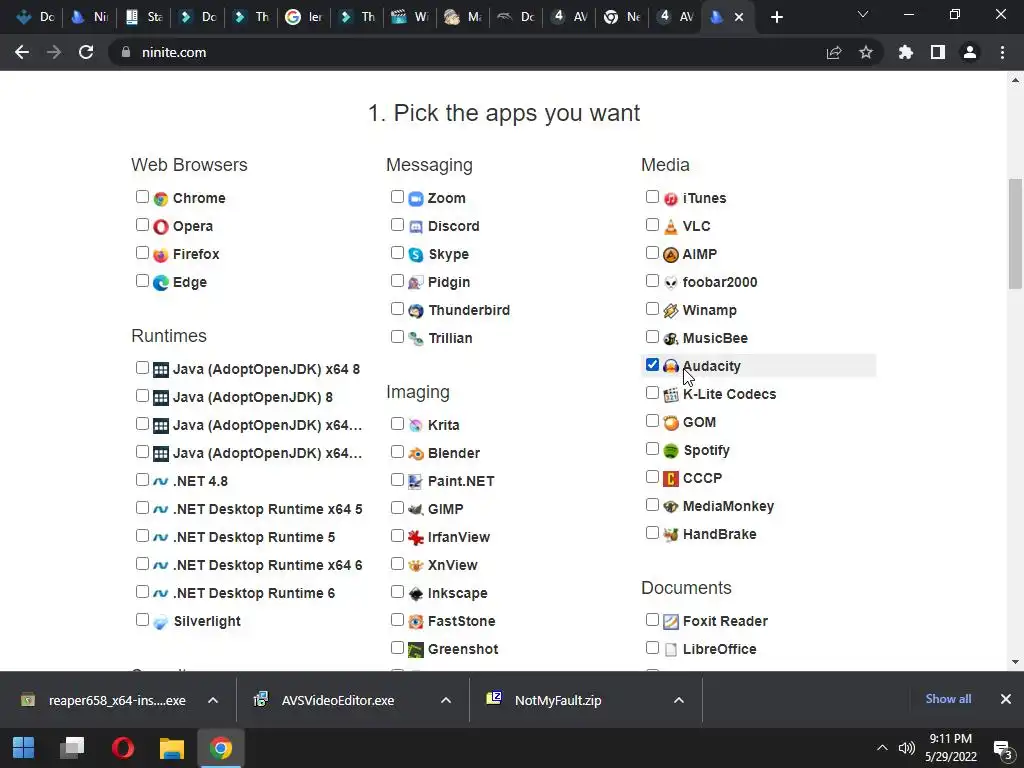Click the Greenshot icon under Imaging
This screenshot has width=1024, height=768.
point(416,650)
